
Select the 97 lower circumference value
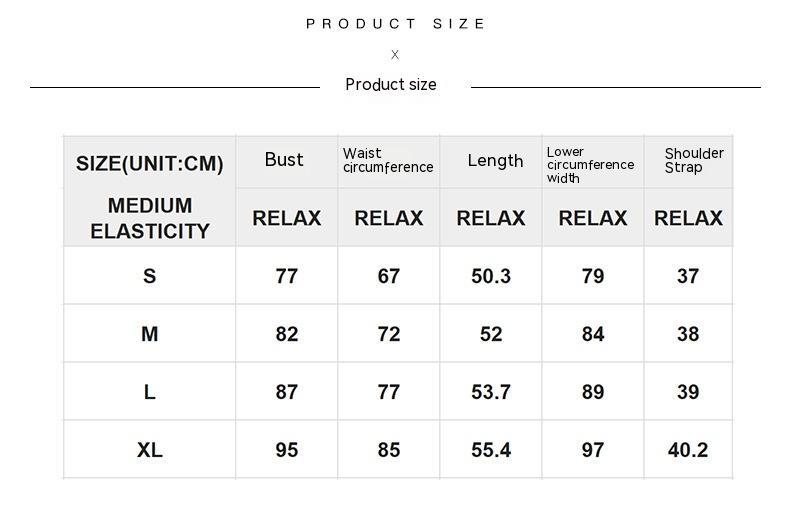click(x=593, y=450)
